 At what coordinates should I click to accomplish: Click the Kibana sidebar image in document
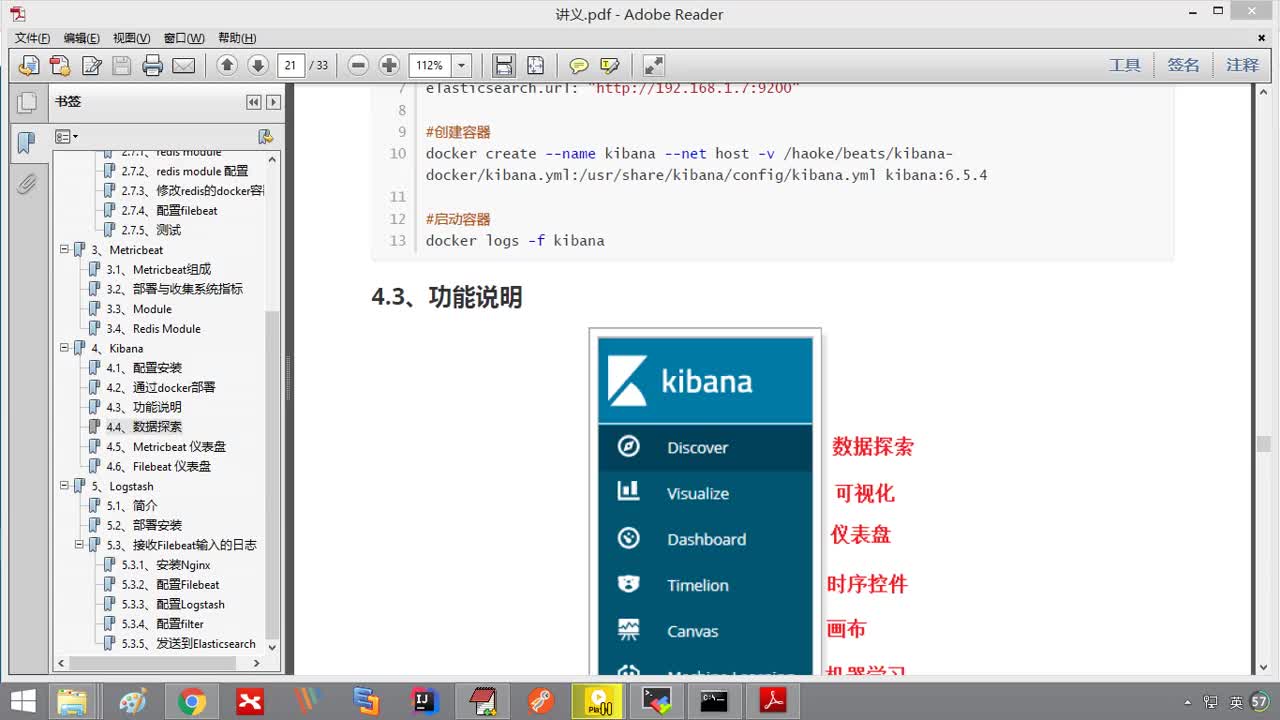(705, 502)
